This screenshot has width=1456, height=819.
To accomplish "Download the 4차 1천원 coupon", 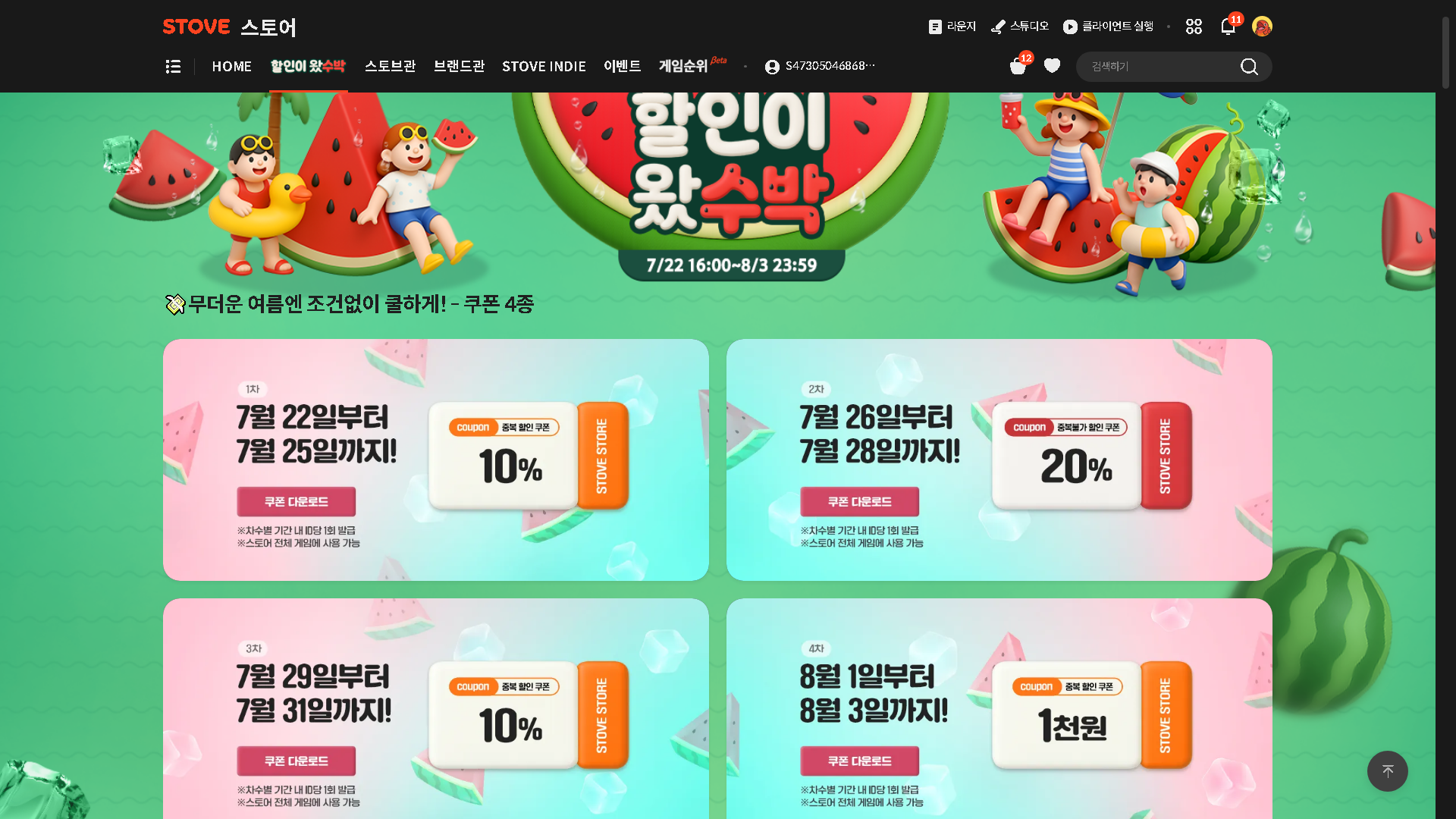I will coord(859,761).
